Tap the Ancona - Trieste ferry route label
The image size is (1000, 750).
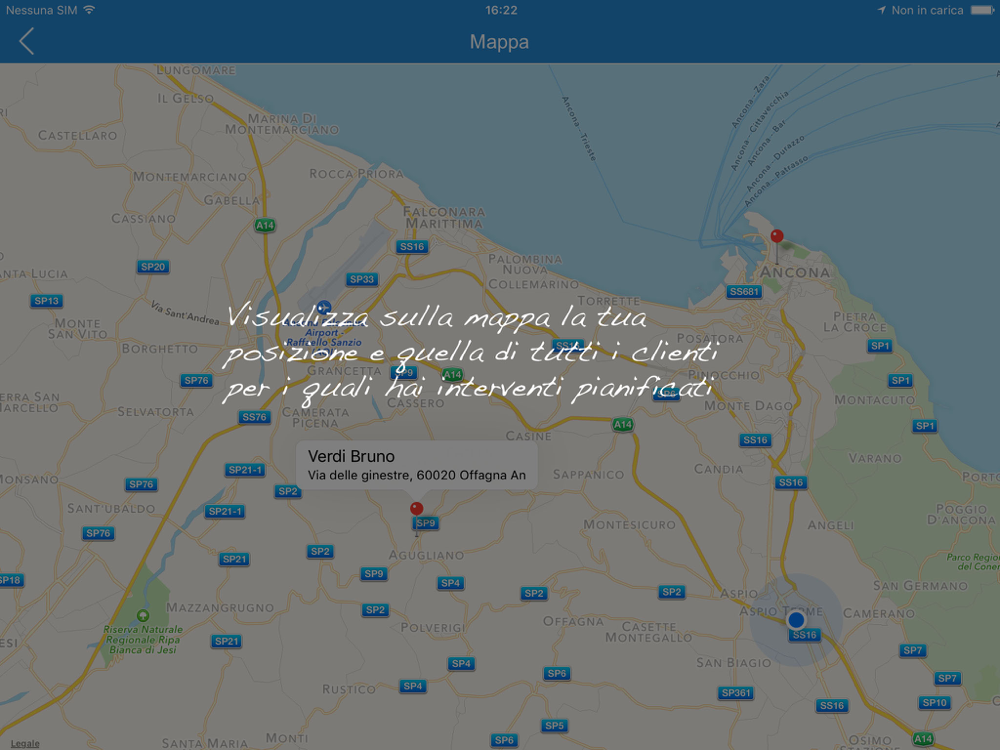[x=579, y=128]
